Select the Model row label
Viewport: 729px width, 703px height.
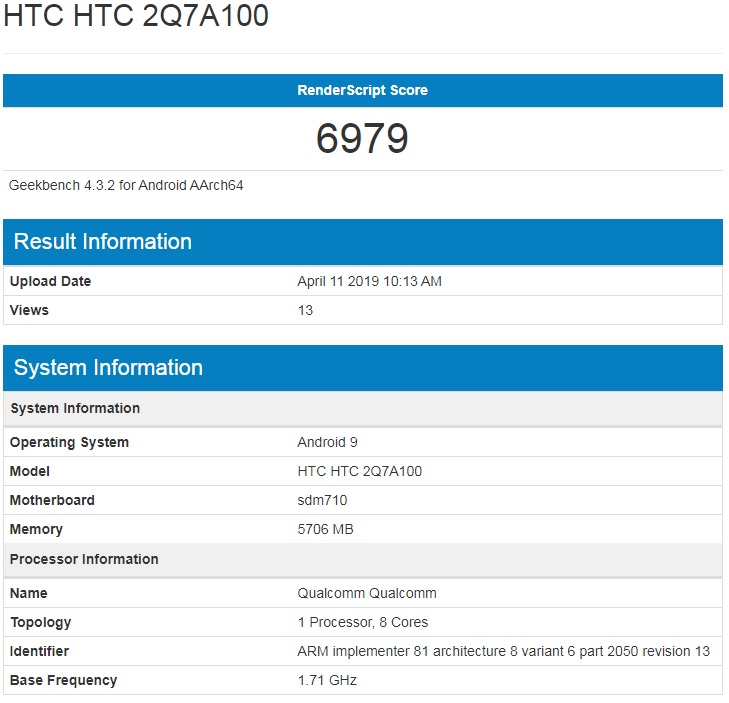pyautogui.click(x=30, y=471)
